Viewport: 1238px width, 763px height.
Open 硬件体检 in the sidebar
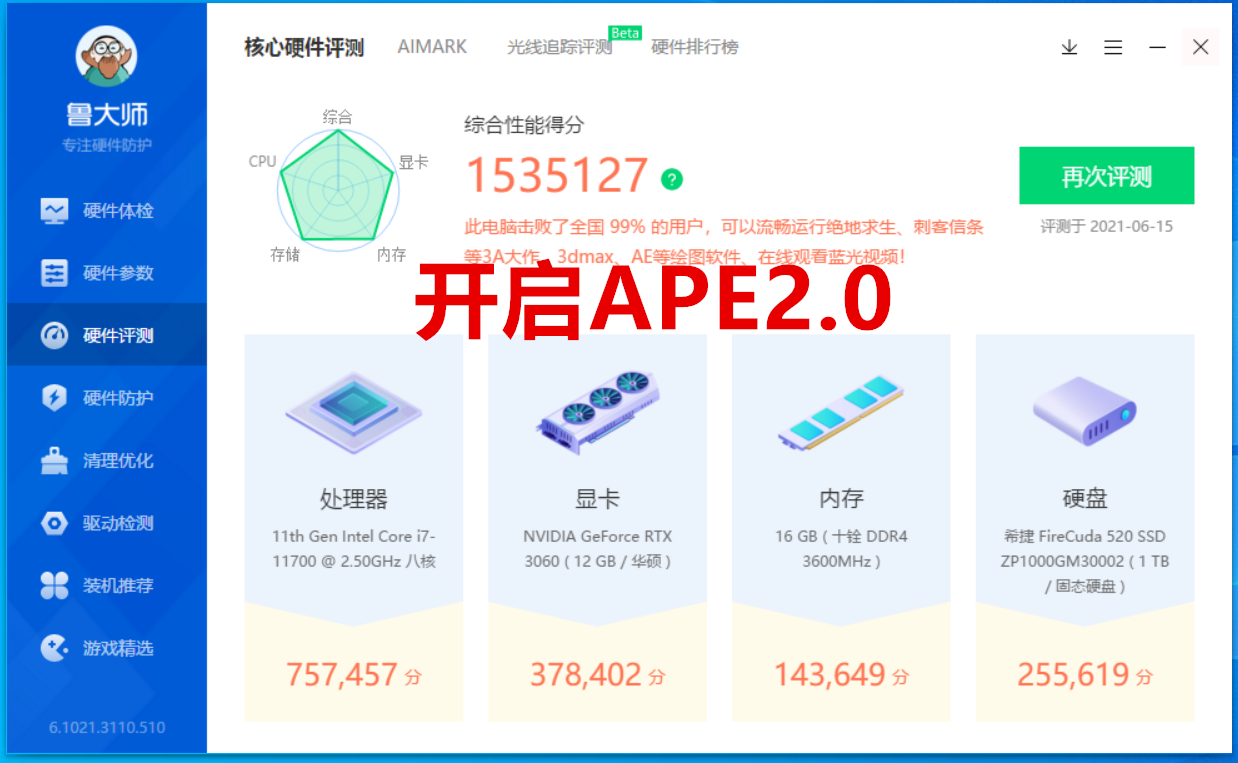106,211
